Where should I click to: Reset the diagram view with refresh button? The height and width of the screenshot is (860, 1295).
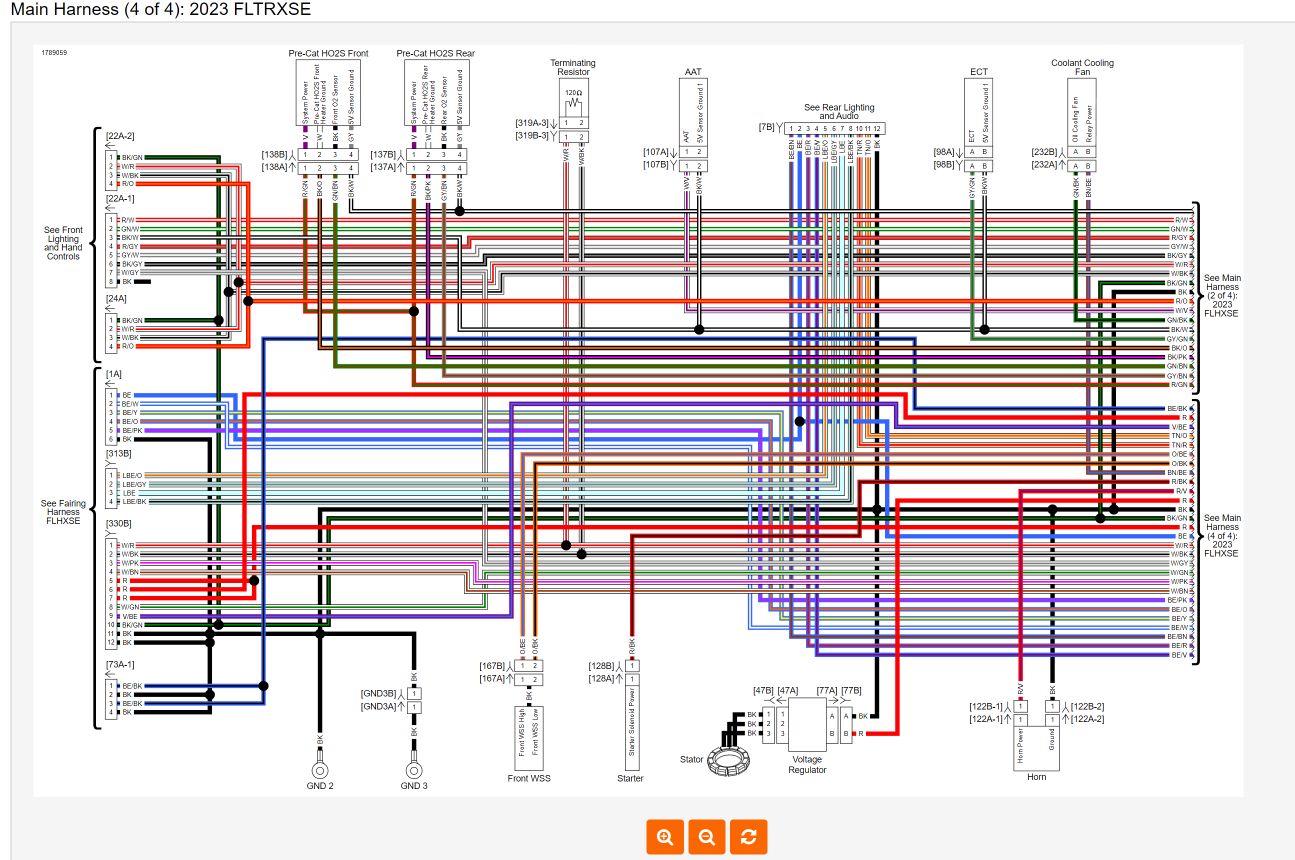[748, 837]
